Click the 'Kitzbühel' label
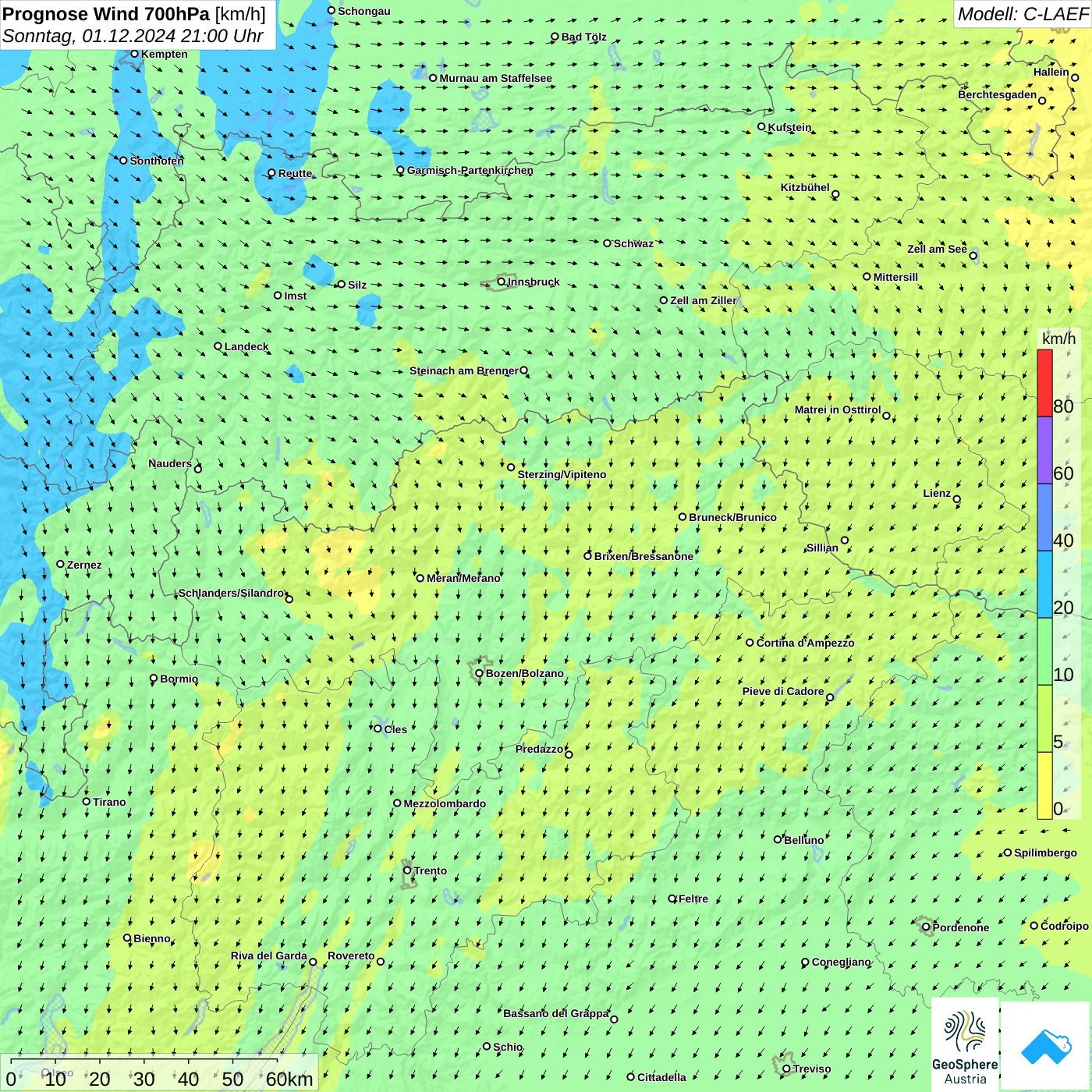The width and height of the screenshot is (1092, 1092). [805, 187]
